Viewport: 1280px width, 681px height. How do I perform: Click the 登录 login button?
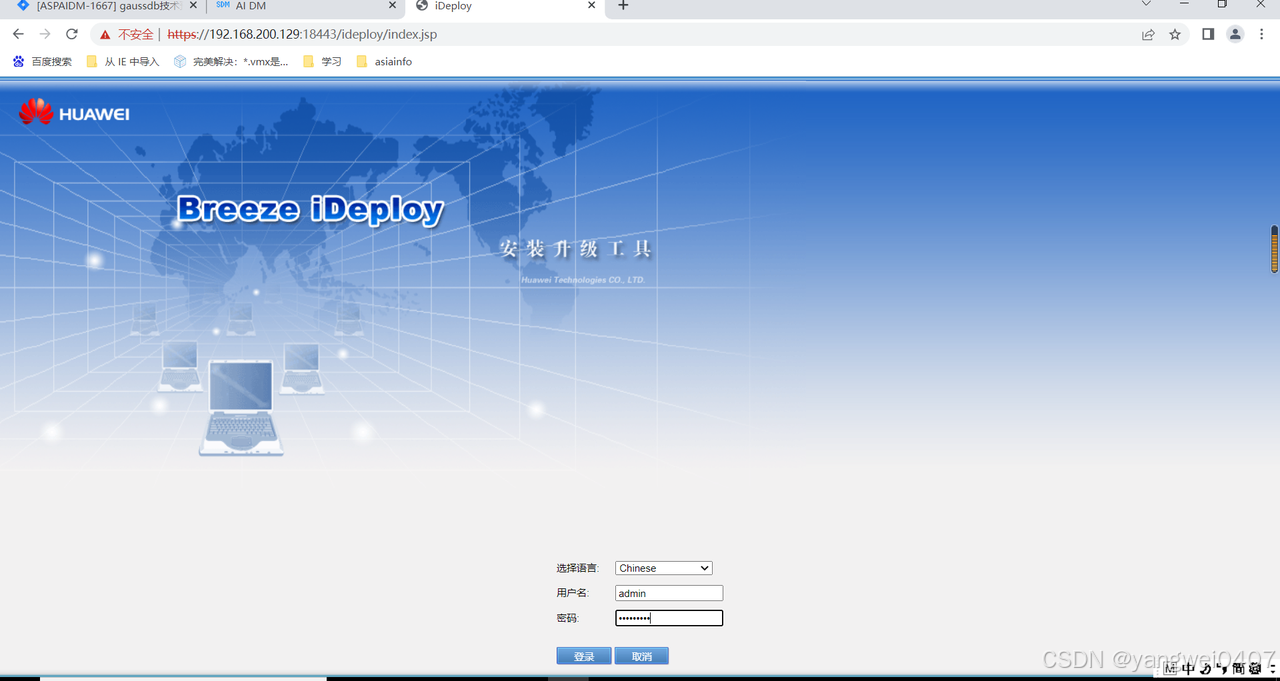click(x=584, y=656)
